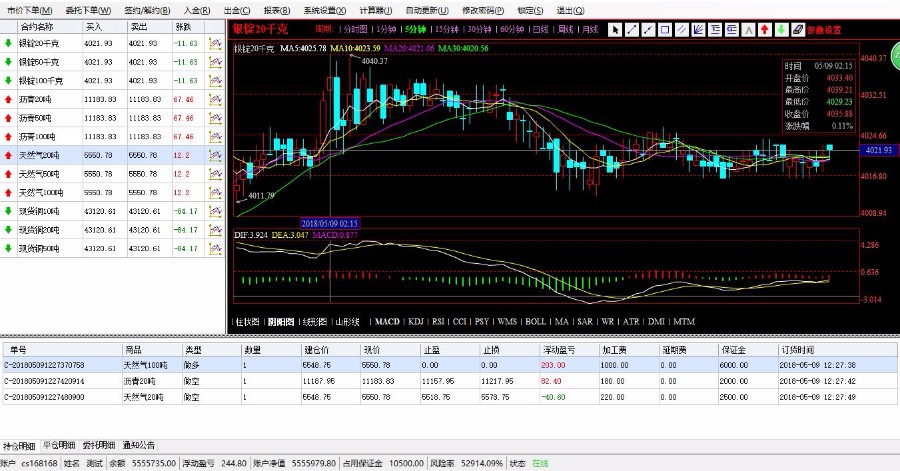Show the CCI indicator
Screen dimensions: 900x471
(x=460, y=322)
